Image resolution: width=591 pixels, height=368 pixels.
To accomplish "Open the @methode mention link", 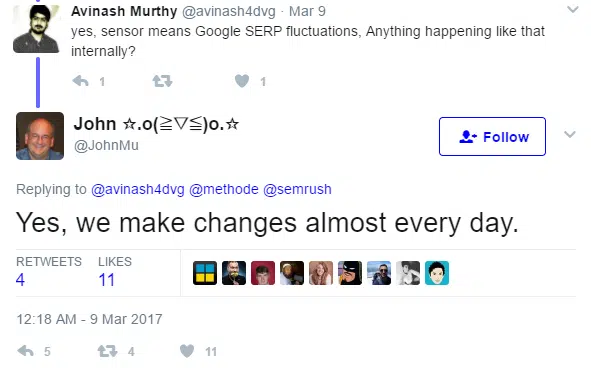I will click(x=224, y=189).
